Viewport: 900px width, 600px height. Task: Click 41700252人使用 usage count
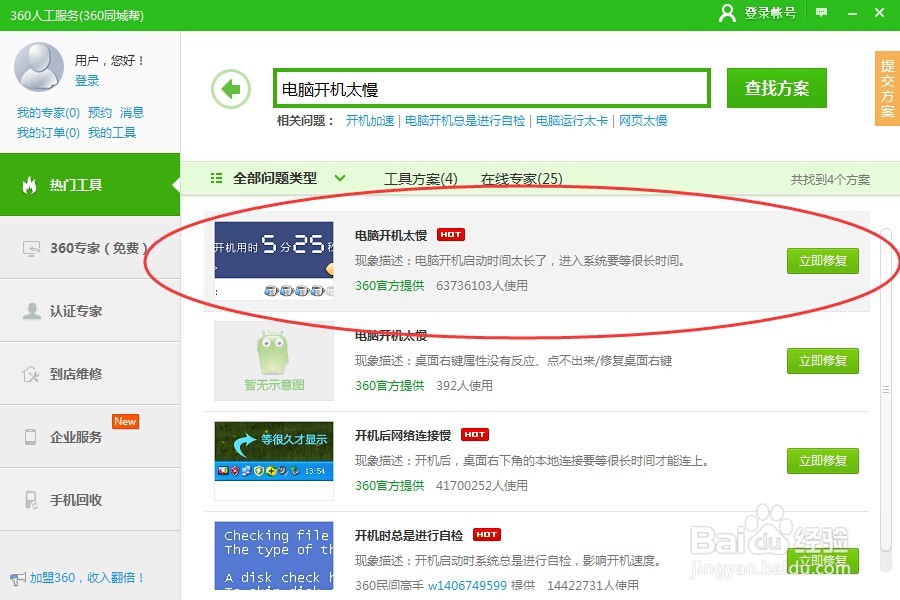(482, 485)
